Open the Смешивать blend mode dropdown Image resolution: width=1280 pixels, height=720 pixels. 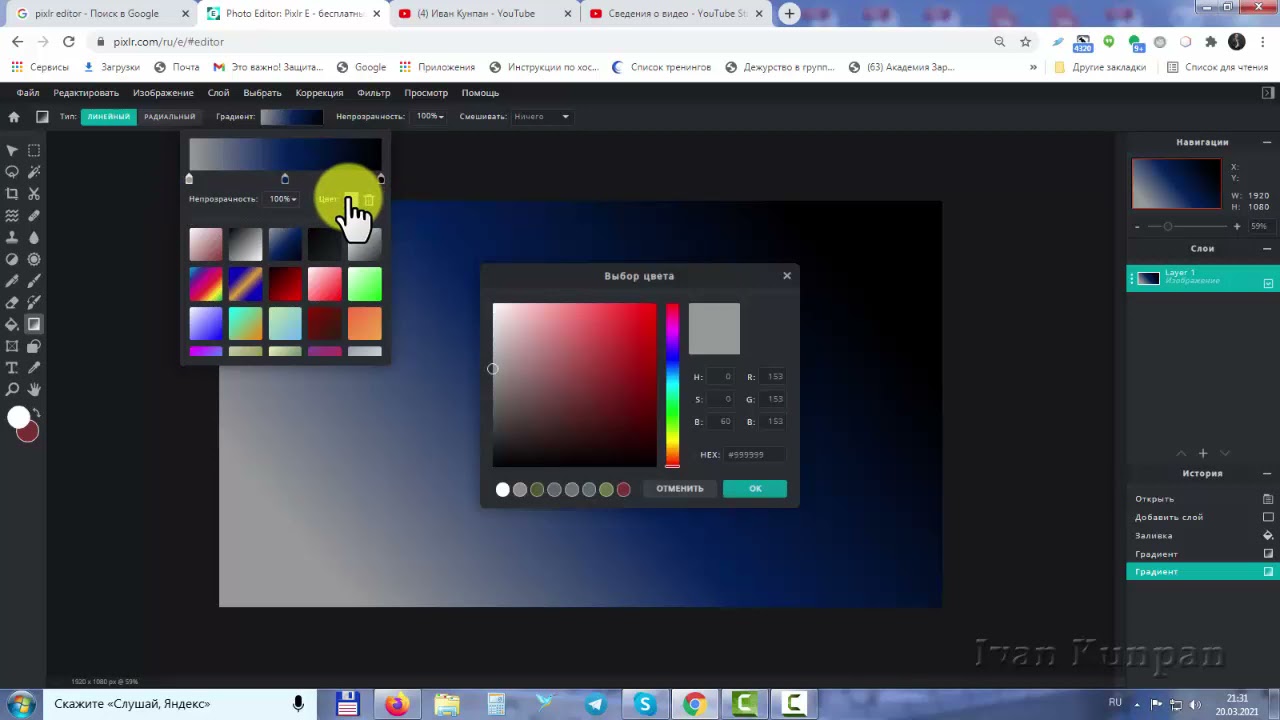click(x=541, y=117)
